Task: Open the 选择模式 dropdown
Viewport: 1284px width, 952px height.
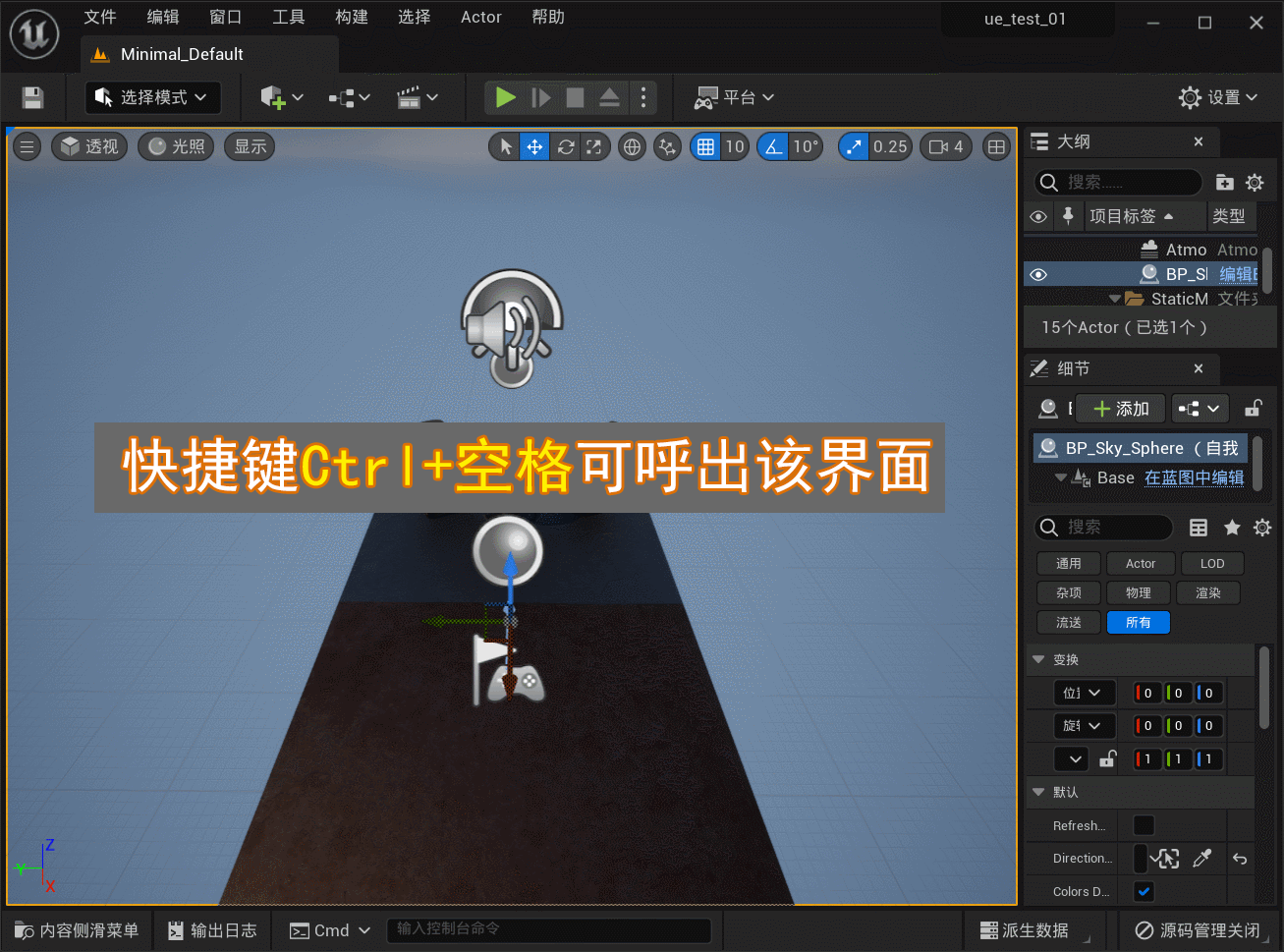Action: [152, 97]
